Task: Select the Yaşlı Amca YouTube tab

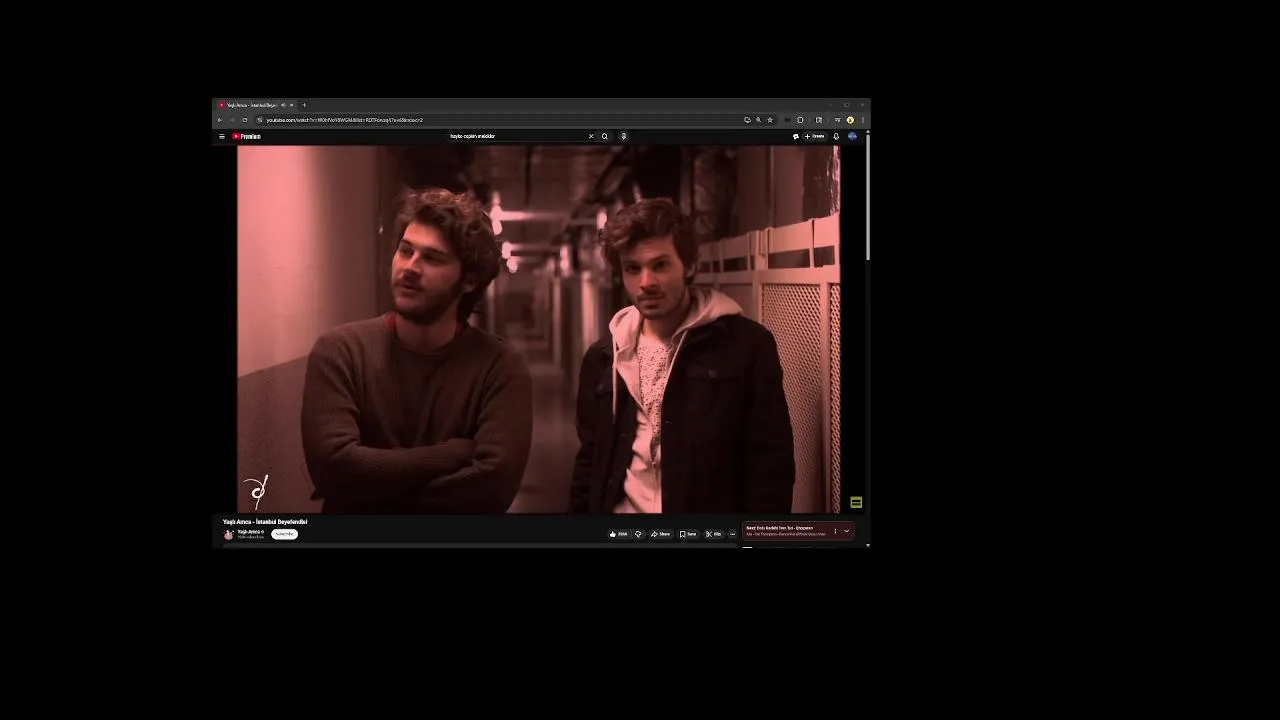Action: (256, 105)
